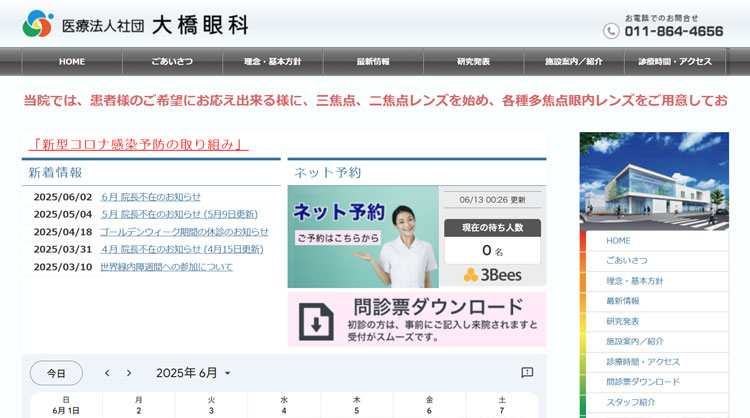Click the calendar feedback speech-bubble icon
This screenshot has height=418, width=750.
[x=527, y=373]
